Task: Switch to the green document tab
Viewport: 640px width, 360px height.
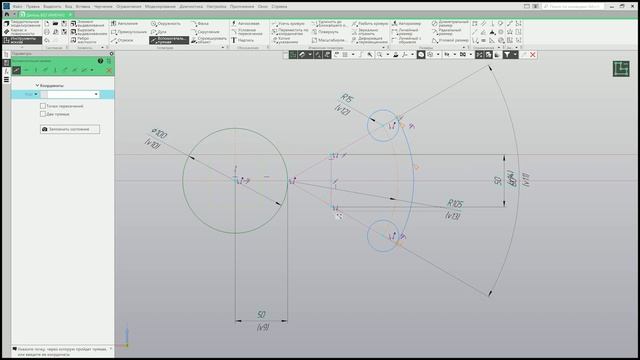Action: (46, 14)
